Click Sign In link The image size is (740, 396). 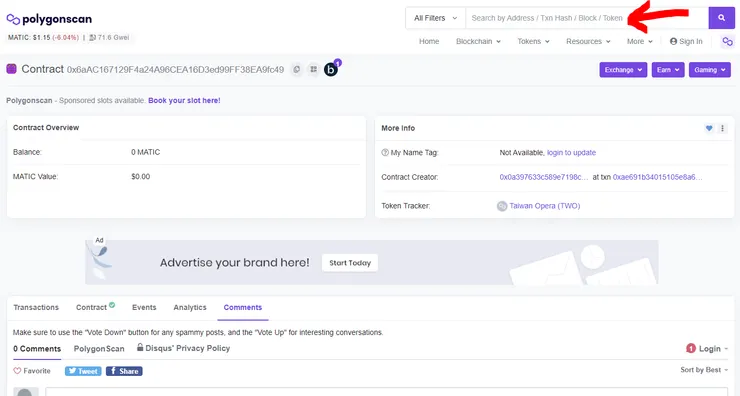tap(686, 42)
